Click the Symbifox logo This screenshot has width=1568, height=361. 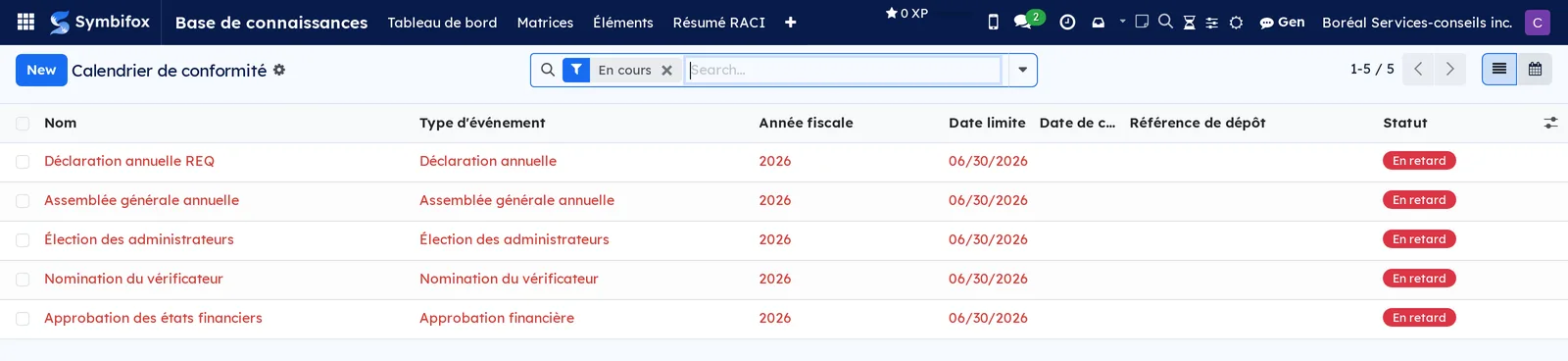(100, 22)
